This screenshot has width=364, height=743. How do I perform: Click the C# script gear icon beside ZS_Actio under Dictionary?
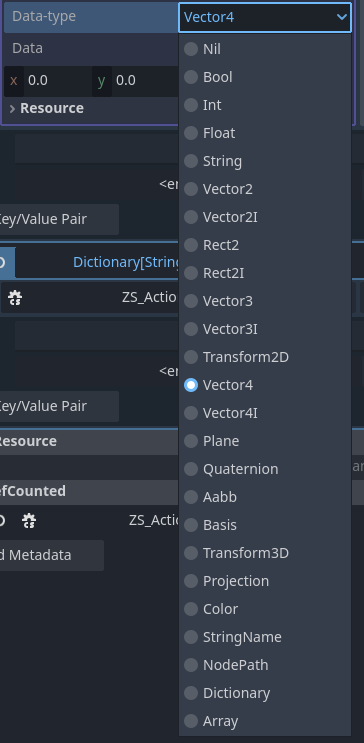15,298
